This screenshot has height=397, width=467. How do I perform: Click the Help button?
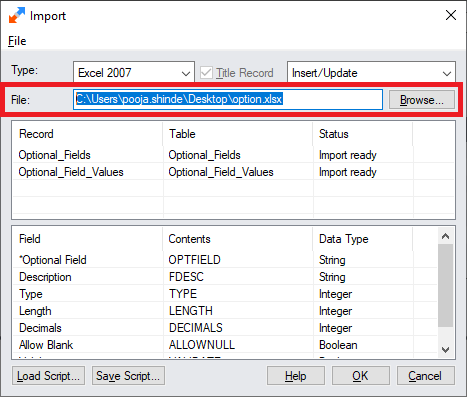pyautogui.click(x=296, y=376)
